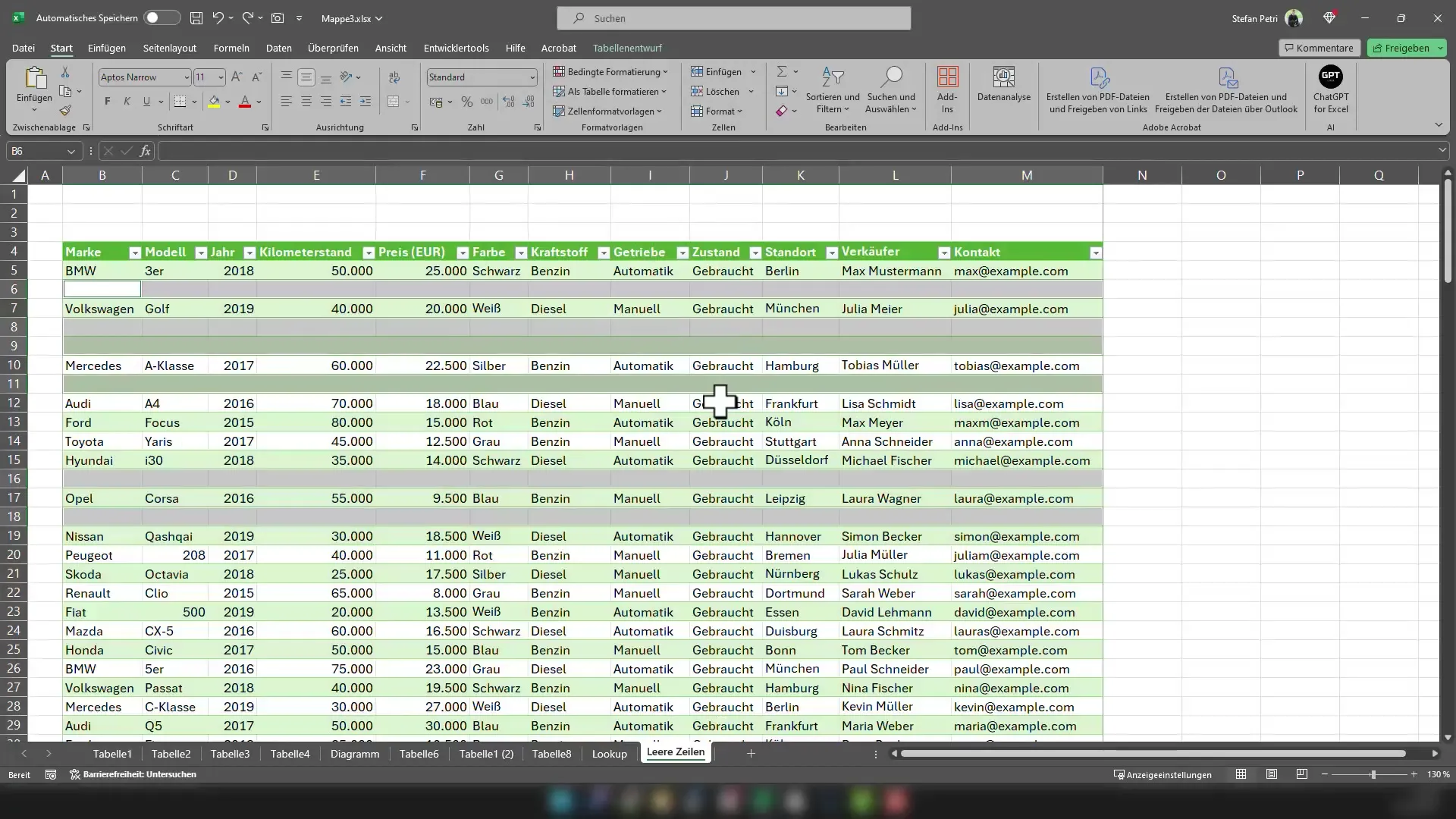Image resolution: width=1456 pixels, height=819 pixels.
Task: Toggle the AutoSave switch
Action: coord(162,17)
